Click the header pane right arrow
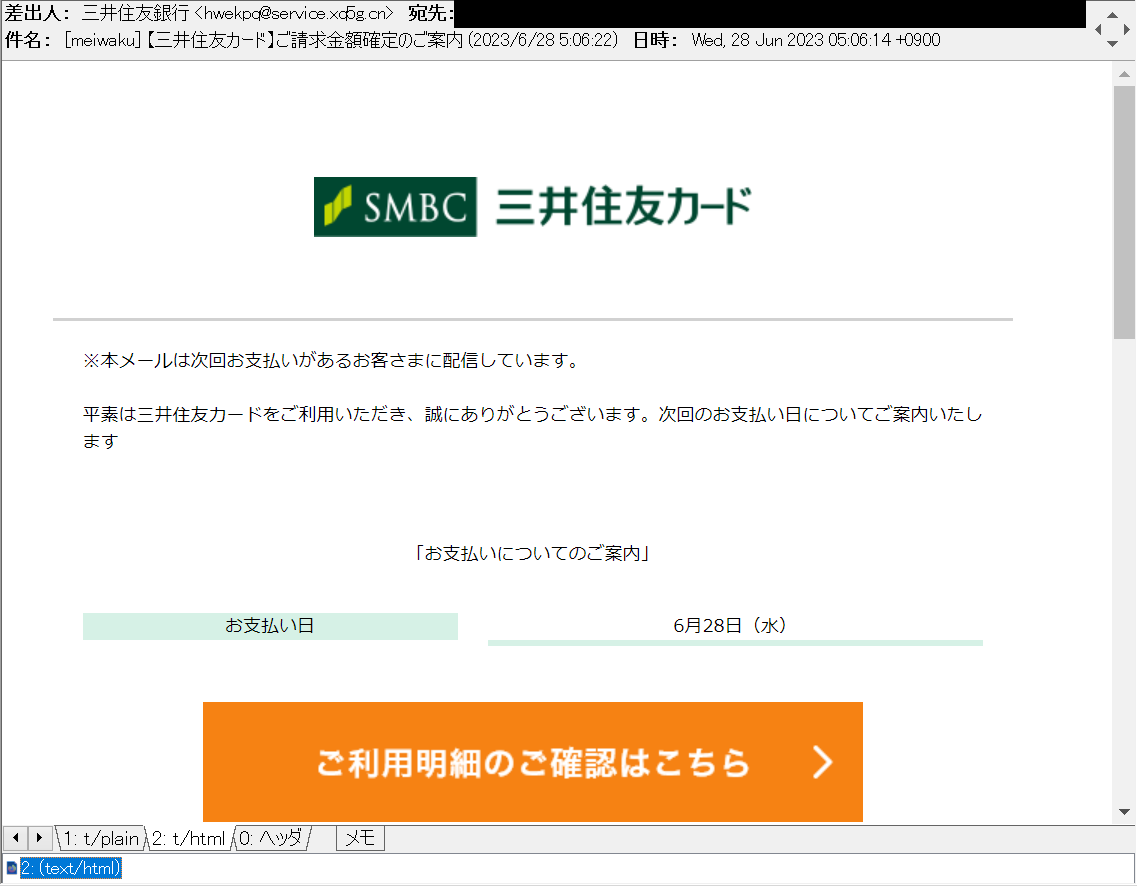 (x=1127, y=29)
